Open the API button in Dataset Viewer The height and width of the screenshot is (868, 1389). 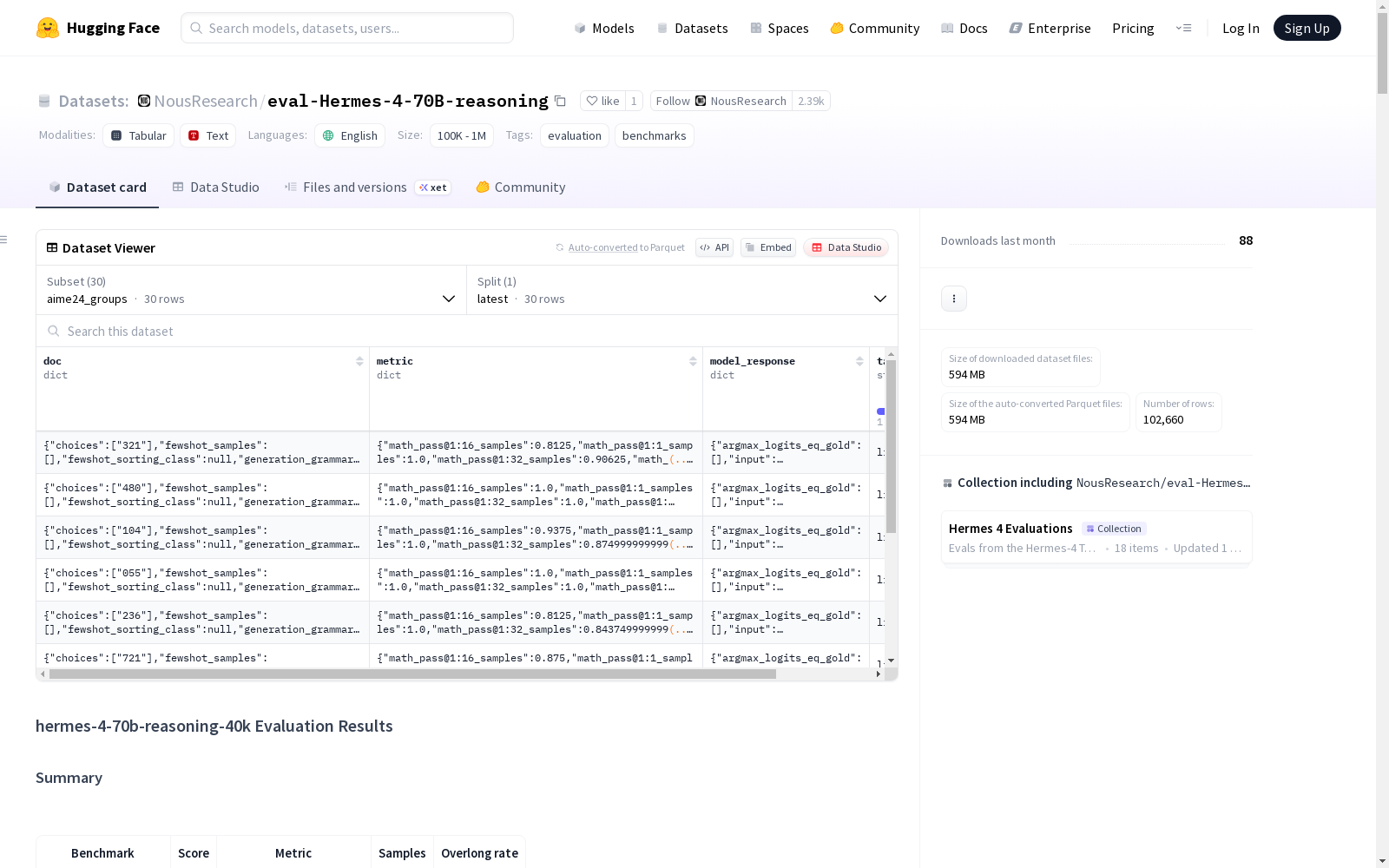click(714, 247)
